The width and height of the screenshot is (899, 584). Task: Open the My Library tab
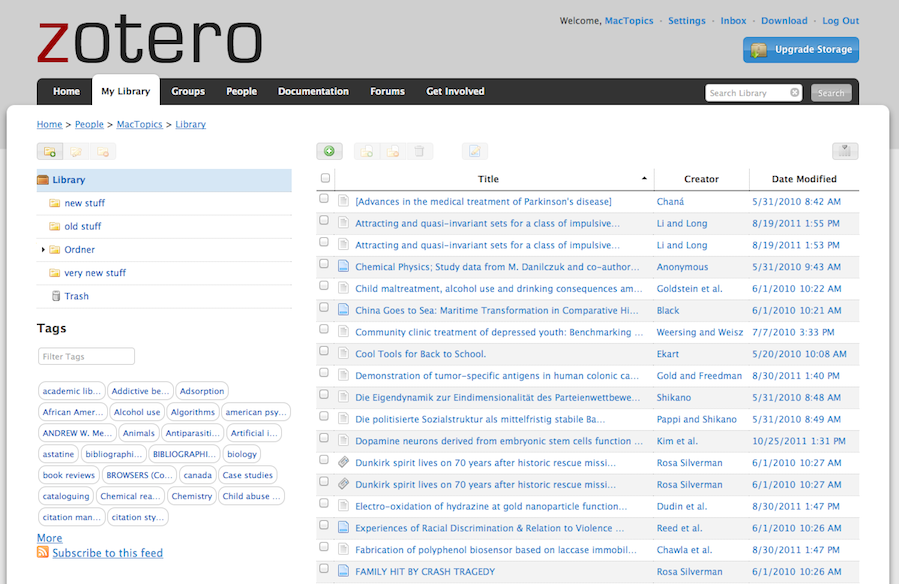126,91
